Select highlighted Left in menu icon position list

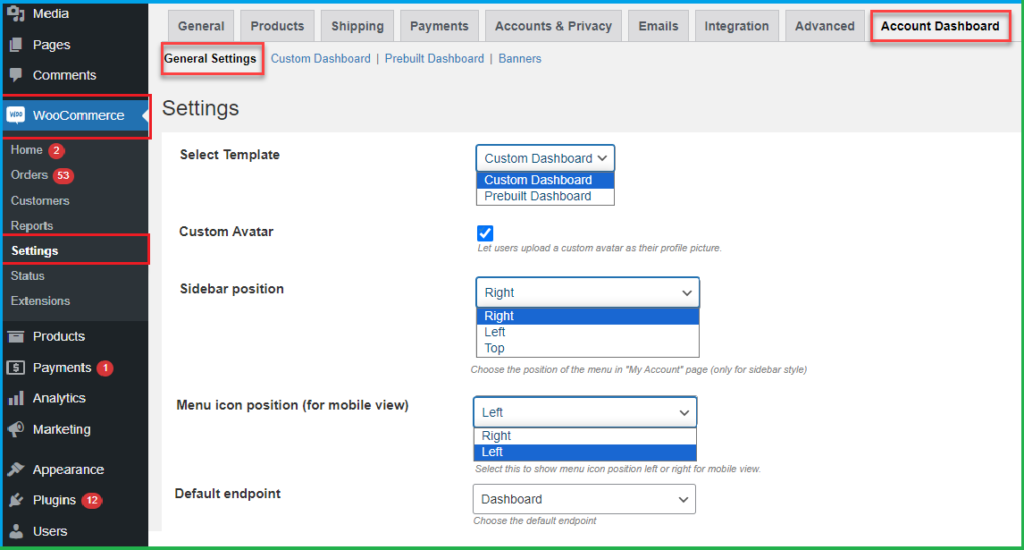pos(585,452)
